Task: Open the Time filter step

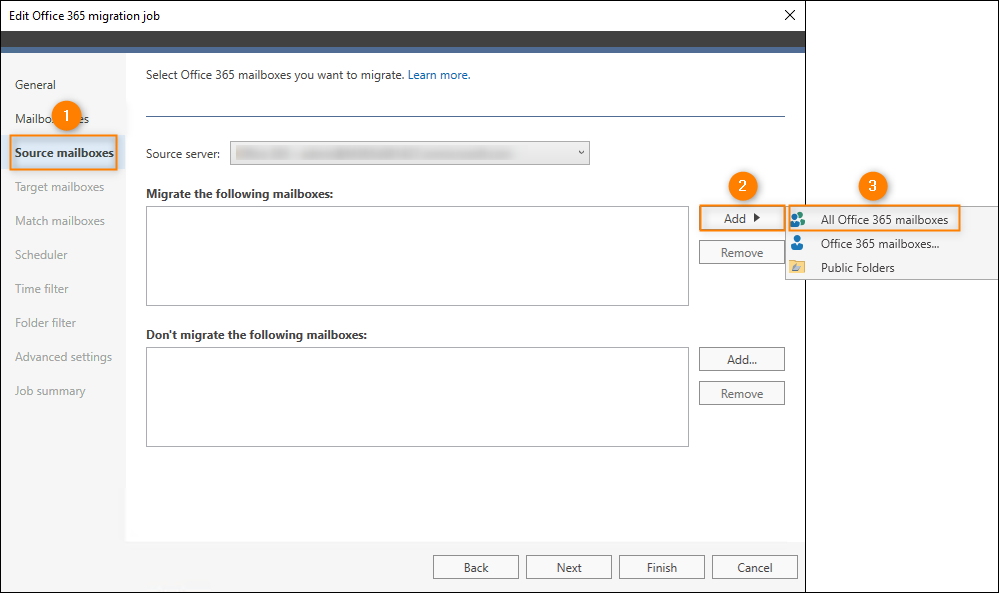Action: 42,289
